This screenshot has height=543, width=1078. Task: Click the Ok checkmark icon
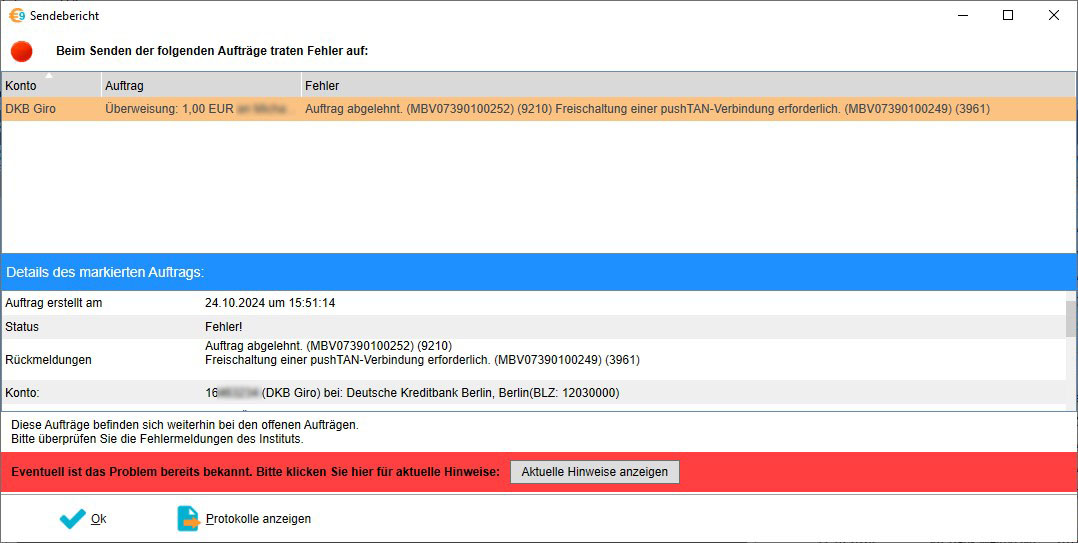click(x=72, y=519)
